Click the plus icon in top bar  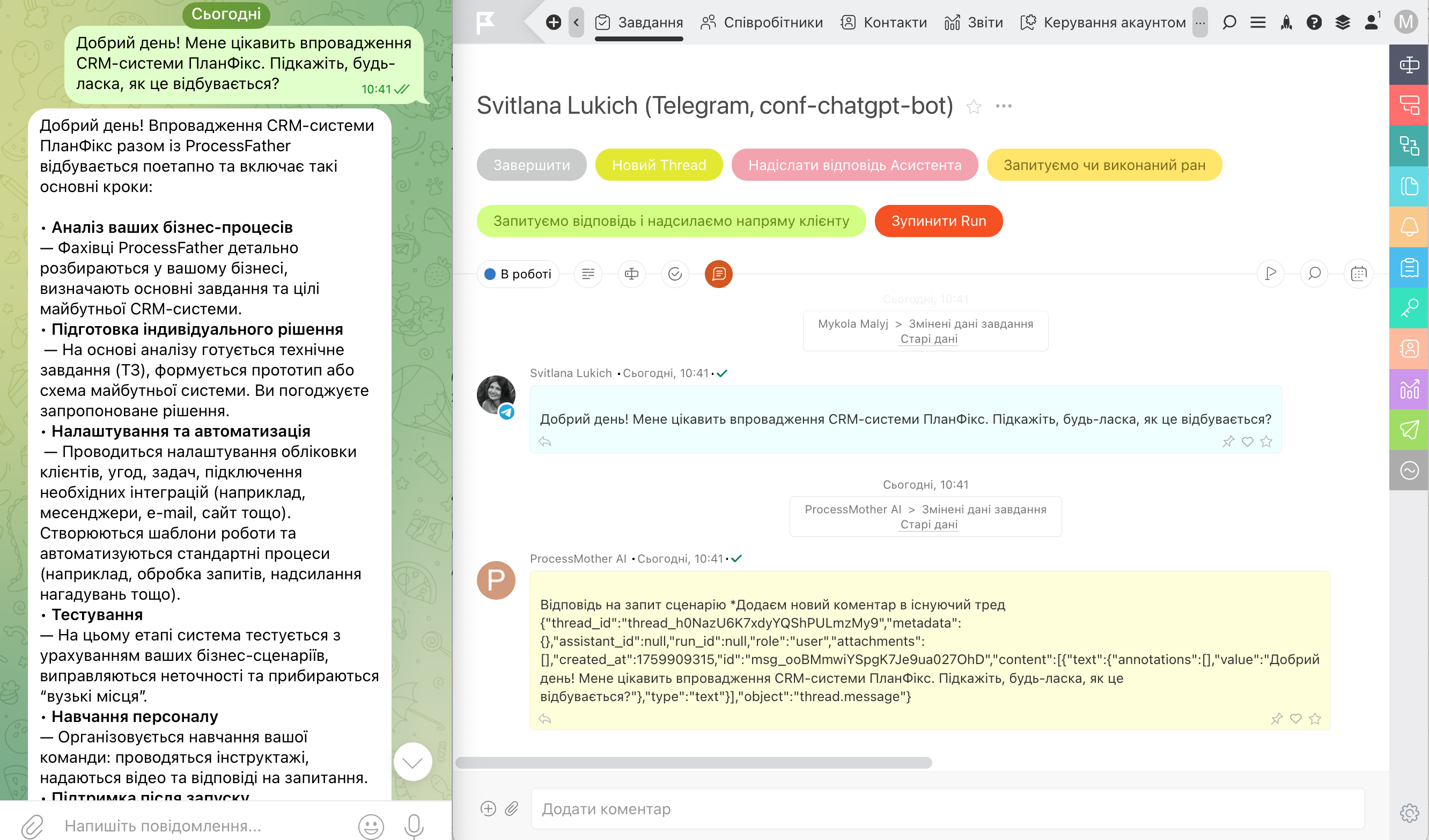pyautogui.click(x=554, y=22)
